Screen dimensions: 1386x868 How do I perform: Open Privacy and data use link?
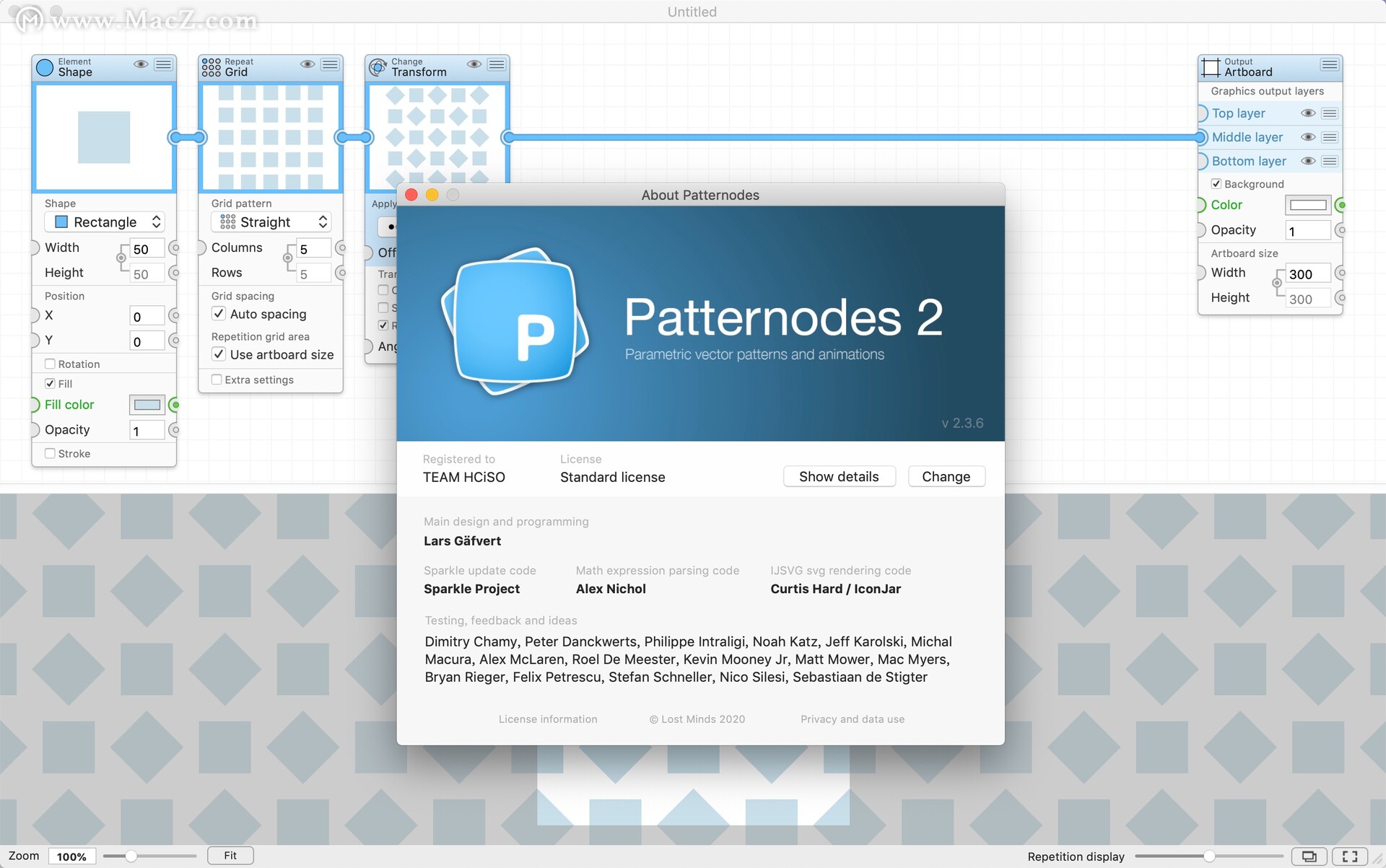coord(853,719)
